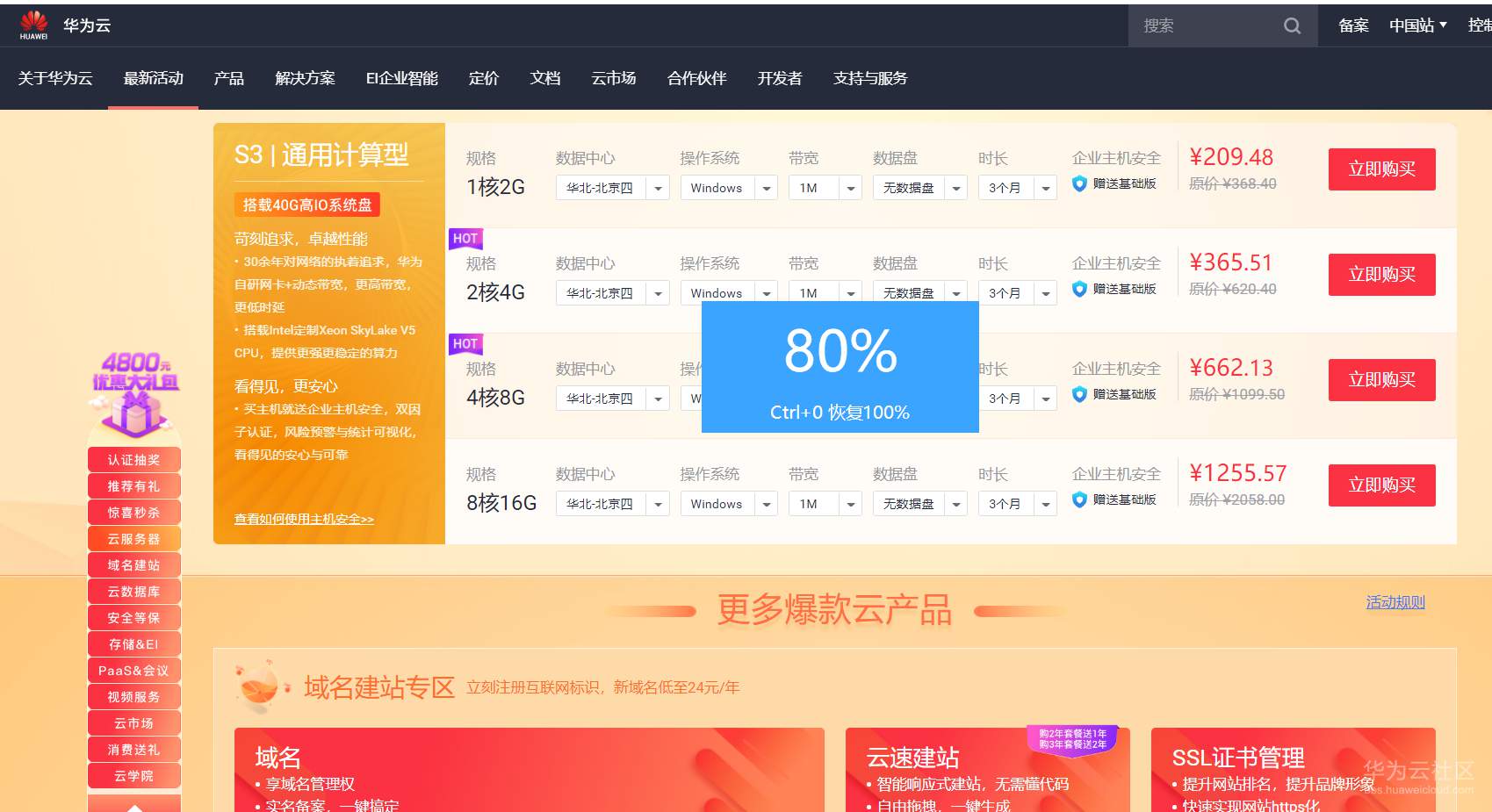Jump to 云市场 in the side menu
This screenshot has width=1492, height=812.
(x=134, y=723)
